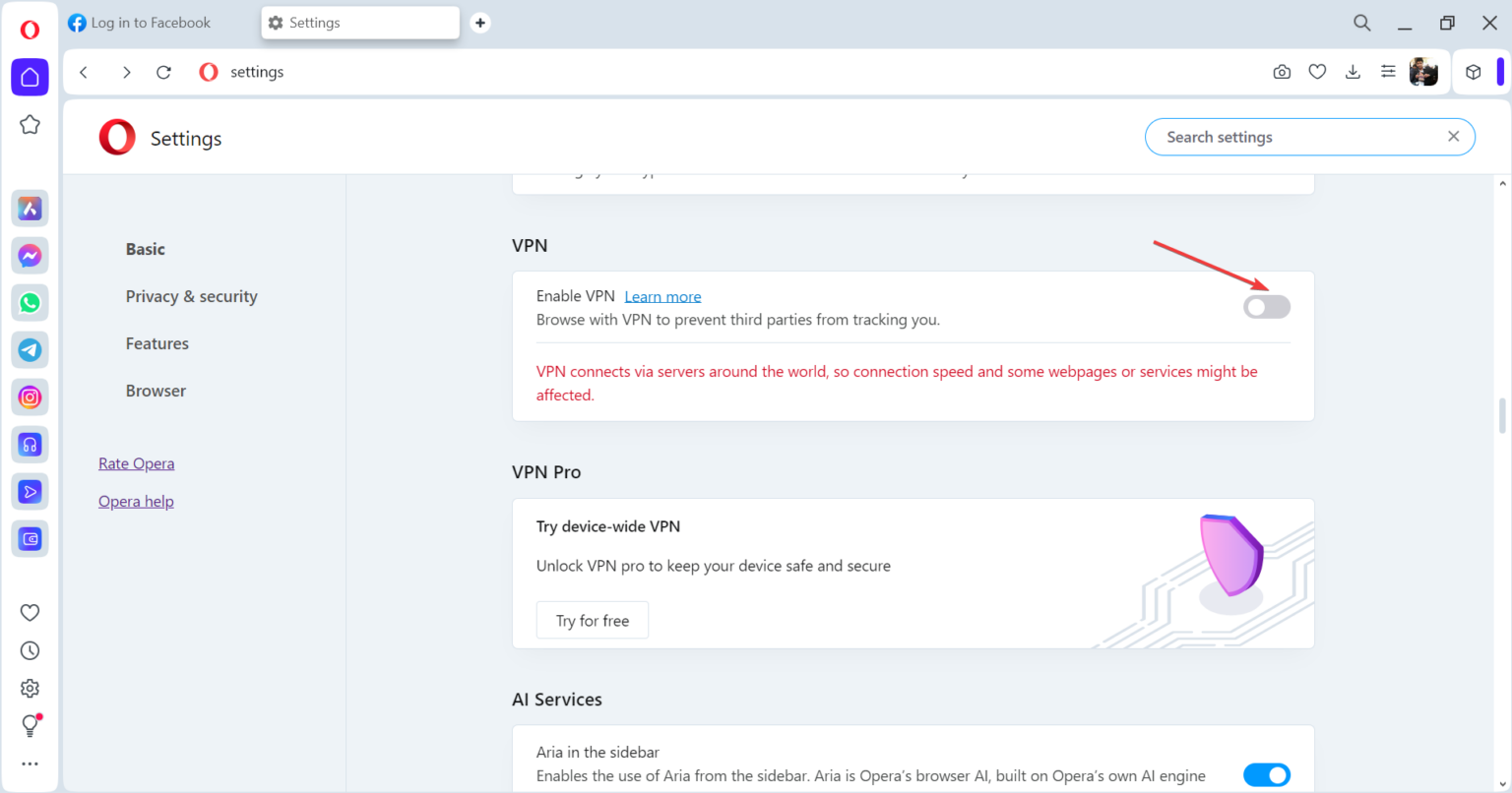Open the Extensions cube icon
This screenshot has height=793, width=1512.
click(x=1473, y=71)
